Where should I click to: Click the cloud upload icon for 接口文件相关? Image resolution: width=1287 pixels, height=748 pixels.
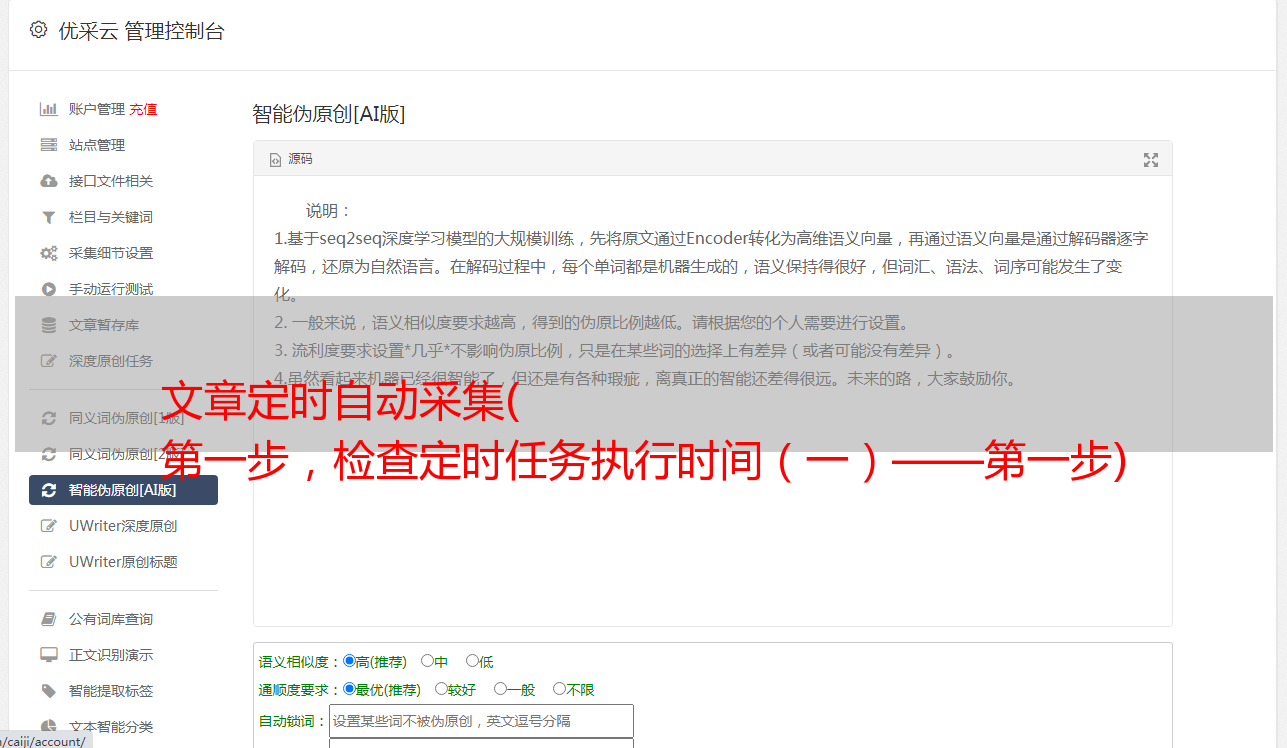(48, 181)
